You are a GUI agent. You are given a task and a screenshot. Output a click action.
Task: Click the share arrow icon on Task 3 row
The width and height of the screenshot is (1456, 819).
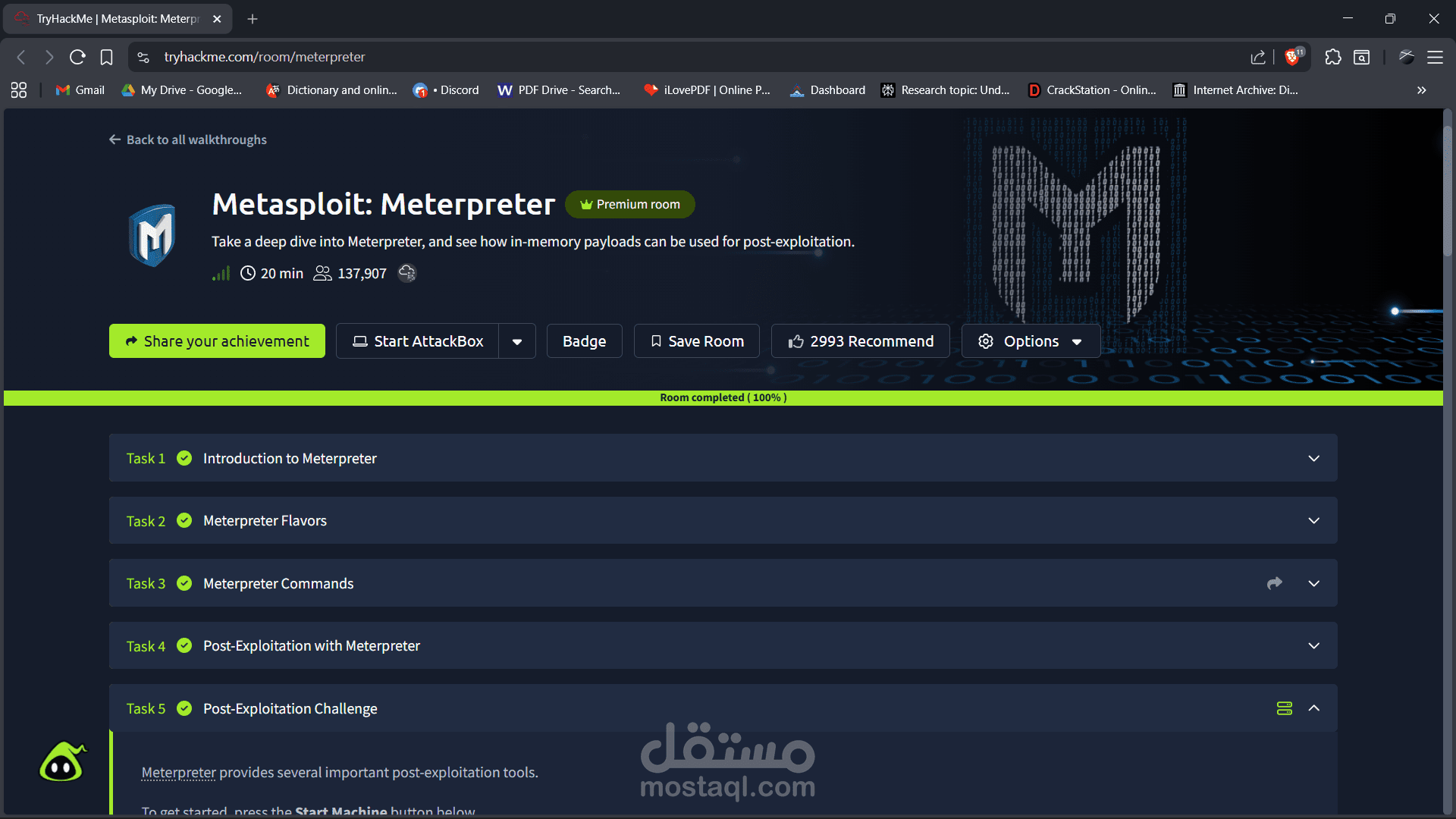(x=1274, y=583)
